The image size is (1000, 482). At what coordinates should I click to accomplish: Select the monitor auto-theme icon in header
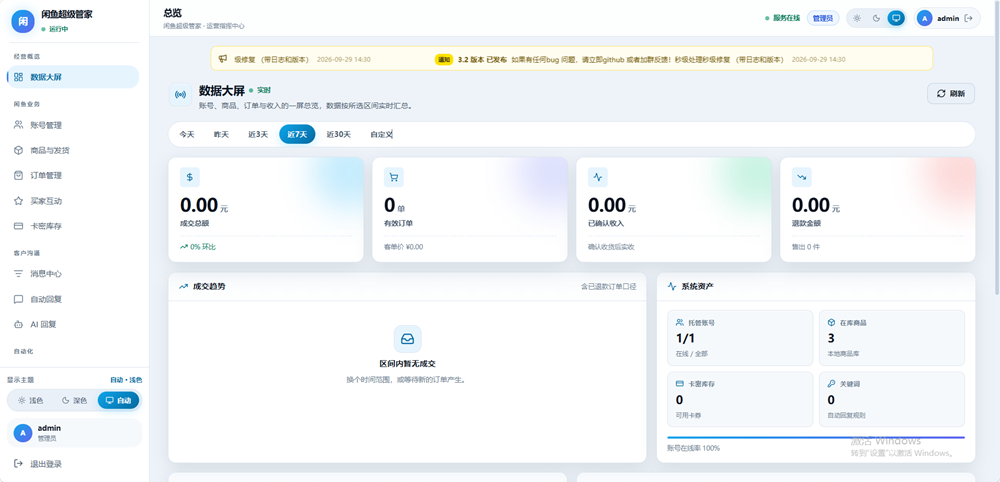pyautogui.click(x=896, y=18)
